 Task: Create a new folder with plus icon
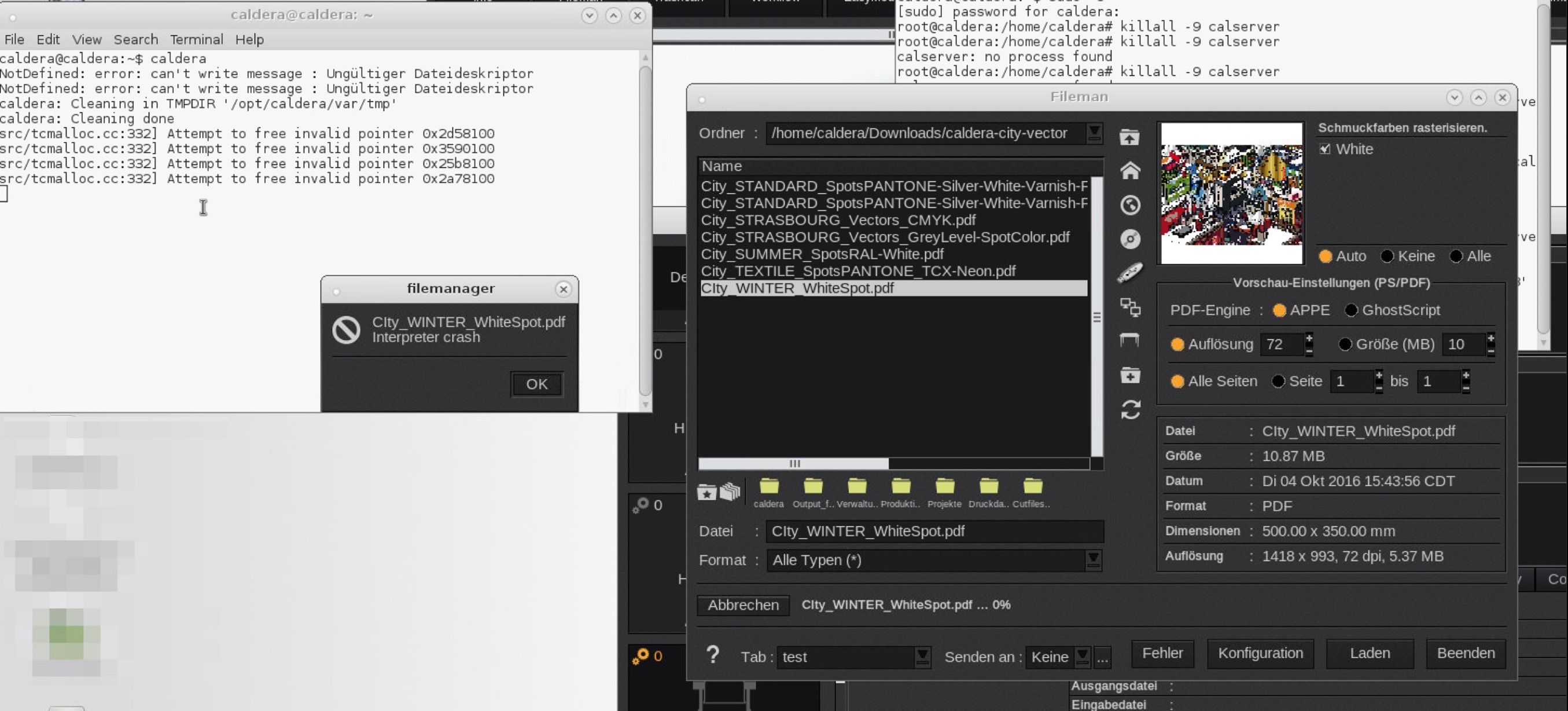click(x=1131, y=376)
